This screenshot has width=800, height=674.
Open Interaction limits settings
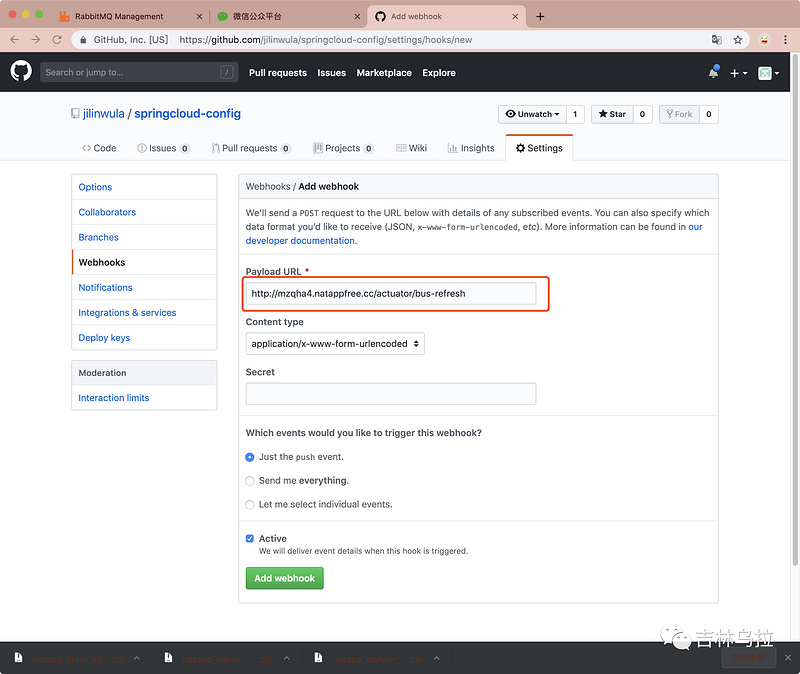(x=144, y=397)
